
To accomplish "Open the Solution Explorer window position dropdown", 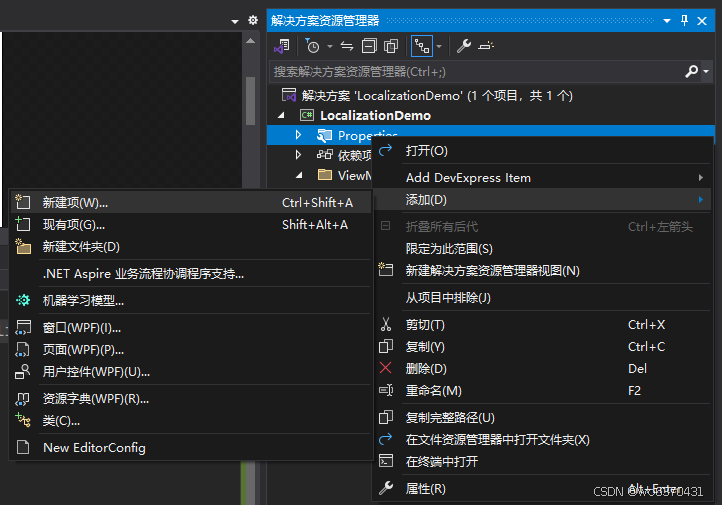I will point(667,21).
